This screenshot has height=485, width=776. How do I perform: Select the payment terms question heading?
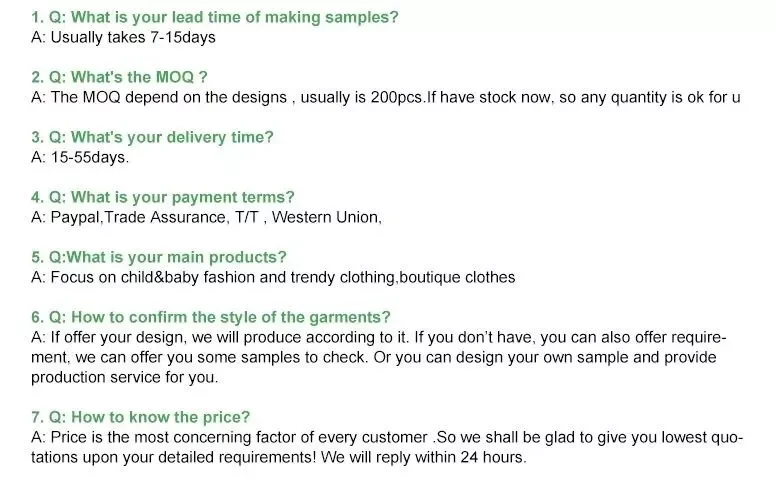[x=163, y=197]
